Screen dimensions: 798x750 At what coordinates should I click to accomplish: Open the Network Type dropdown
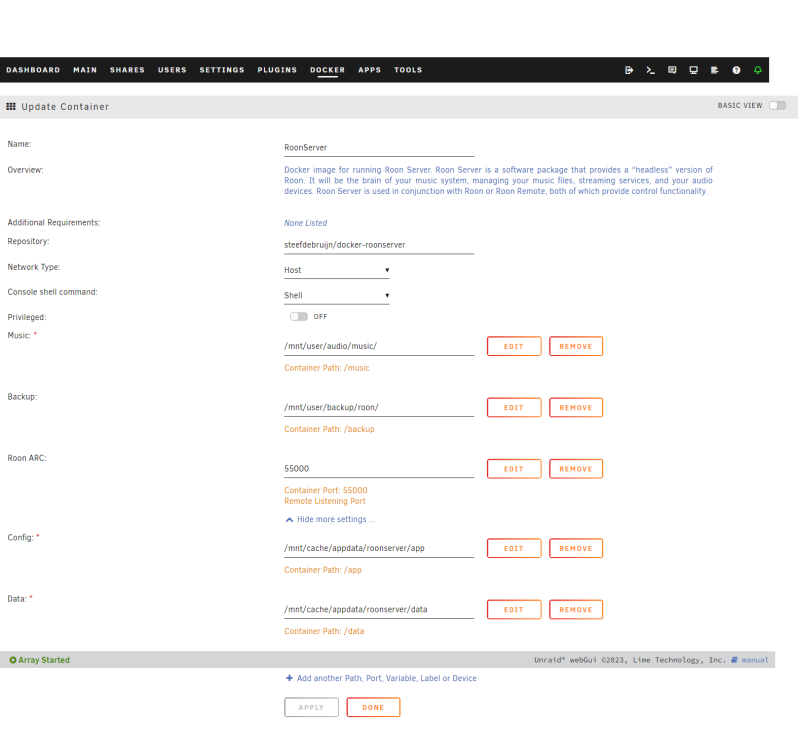[336, 270]
